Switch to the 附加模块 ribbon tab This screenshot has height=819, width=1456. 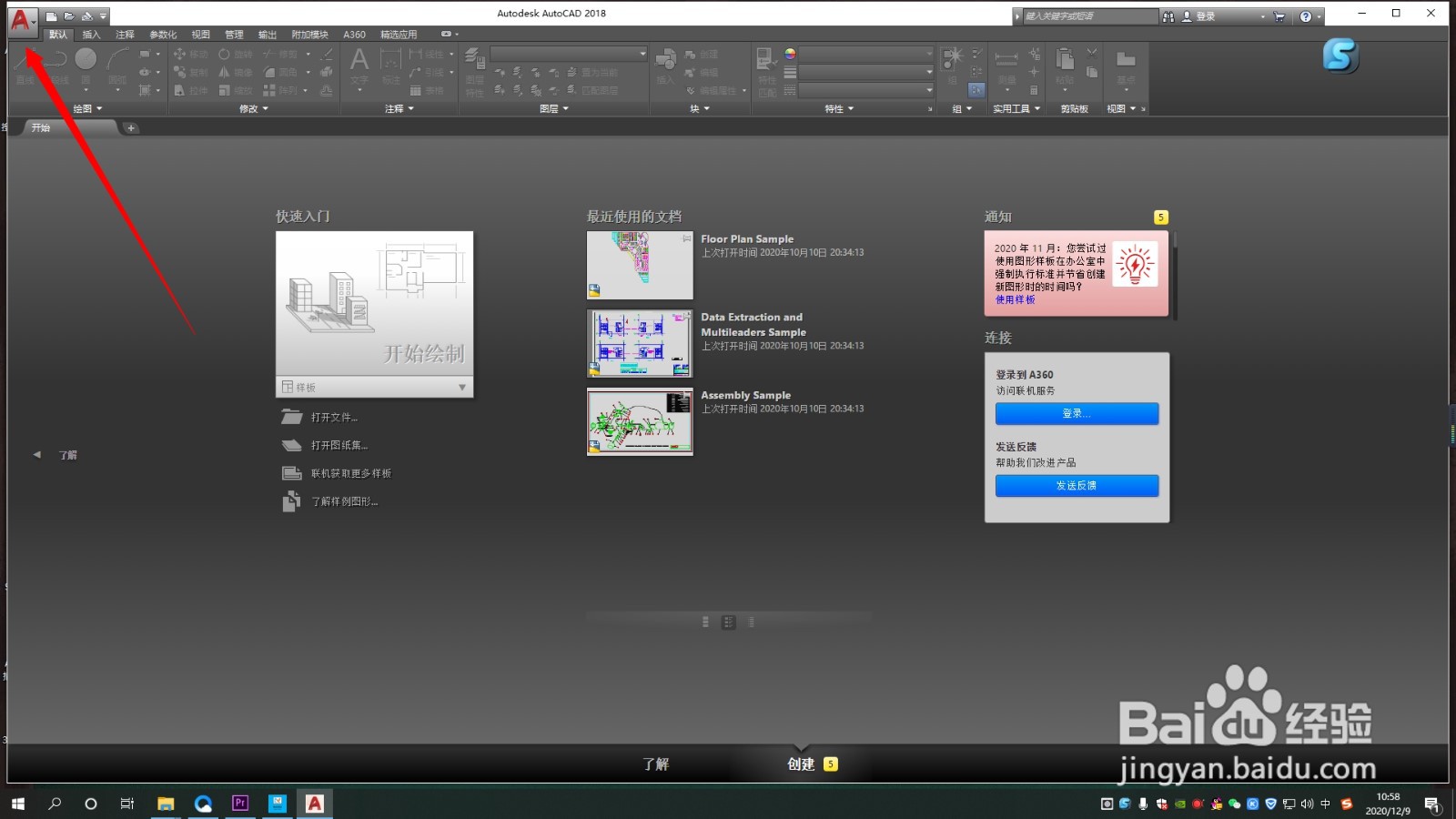coord(309,35)
